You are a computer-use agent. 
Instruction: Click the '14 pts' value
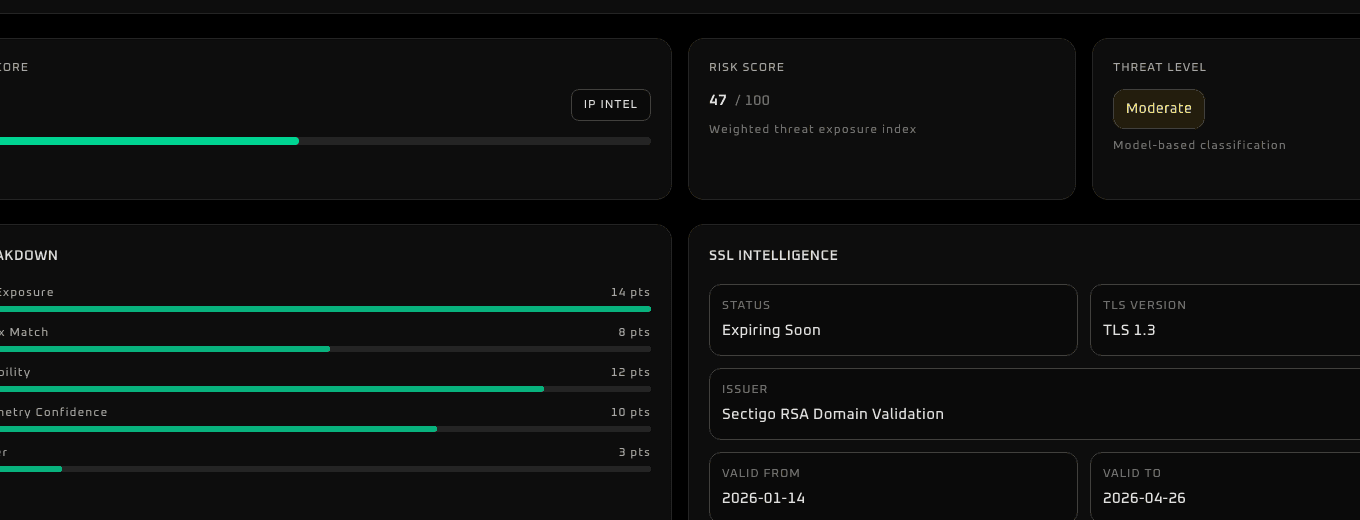(x=631, y=292)
